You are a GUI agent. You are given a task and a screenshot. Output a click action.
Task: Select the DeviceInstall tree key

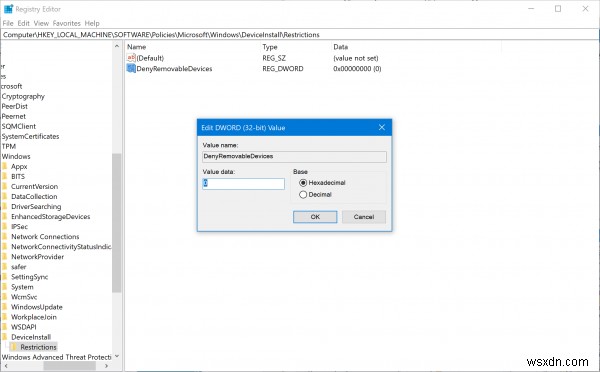[31, 337]
